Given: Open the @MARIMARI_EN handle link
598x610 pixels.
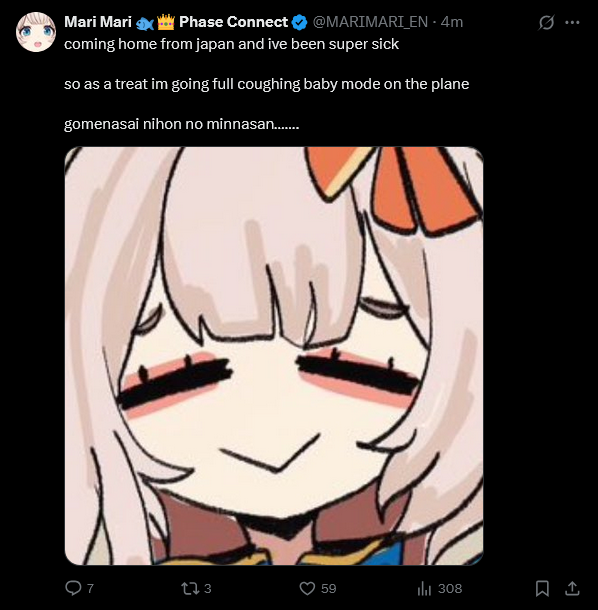Looking at the screenshot, I should pos(370,22).
